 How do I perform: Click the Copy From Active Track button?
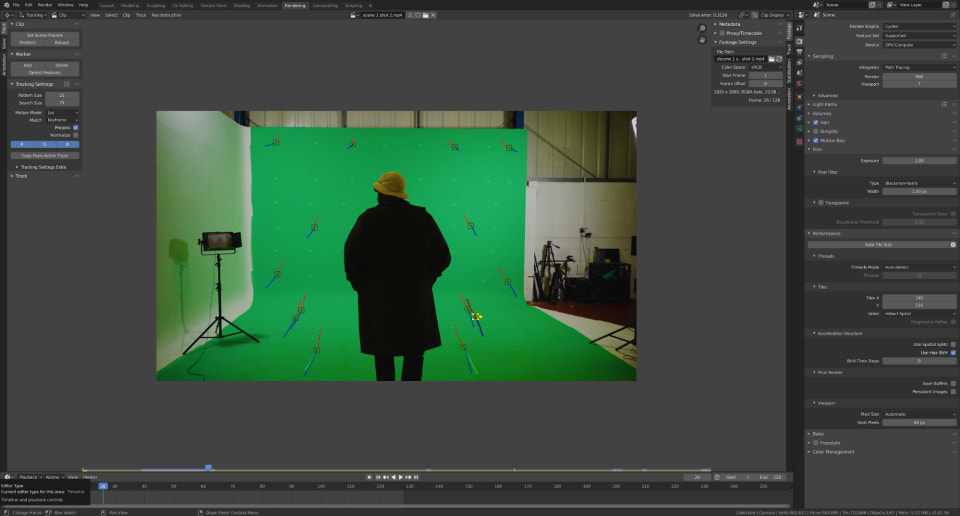[45, 155]
